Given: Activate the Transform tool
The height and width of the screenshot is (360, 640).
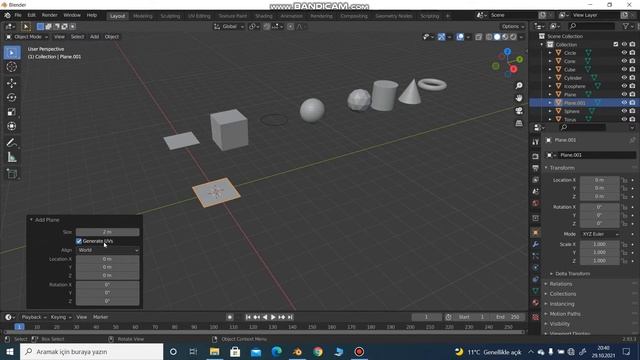Looking at the screenshot, I should [x=12, y=126].
